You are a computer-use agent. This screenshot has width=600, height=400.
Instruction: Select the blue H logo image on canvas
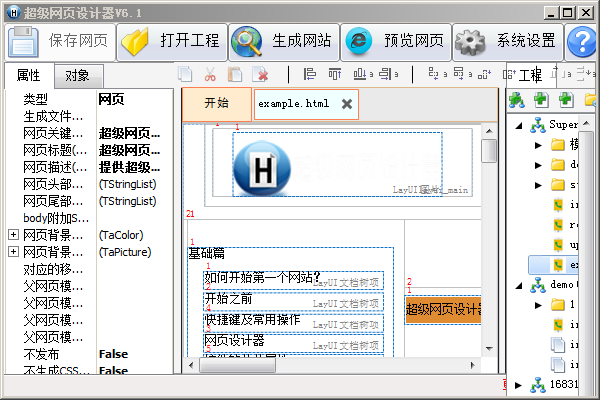tap(262, 168)
